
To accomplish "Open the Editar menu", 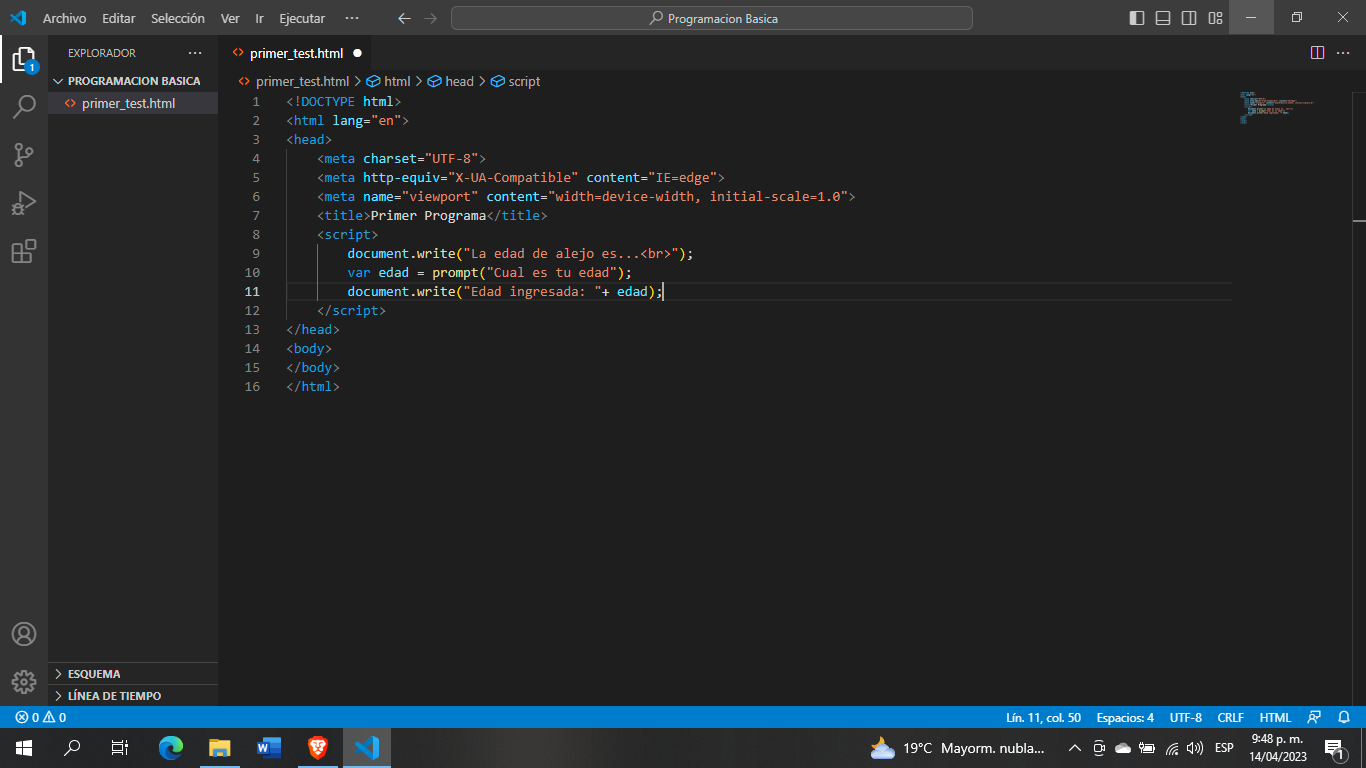I will (118, 18).
